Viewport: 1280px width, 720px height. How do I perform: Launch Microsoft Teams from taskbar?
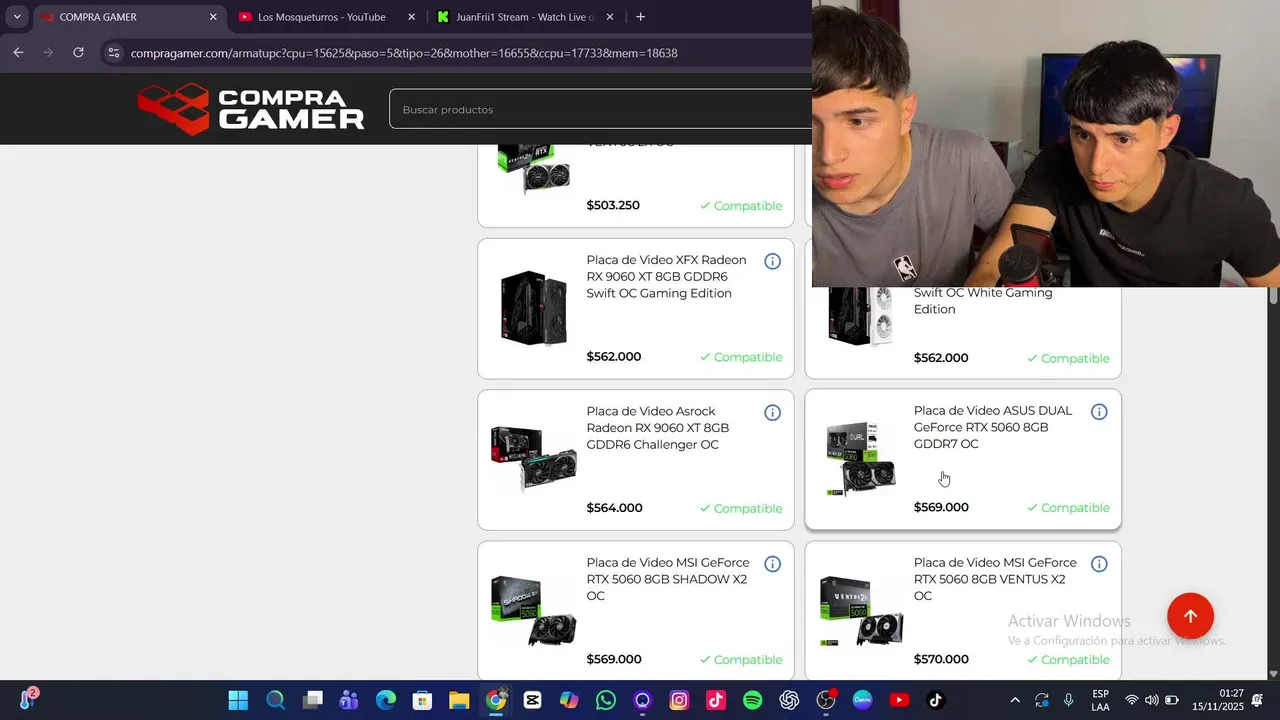coord(349,700)
